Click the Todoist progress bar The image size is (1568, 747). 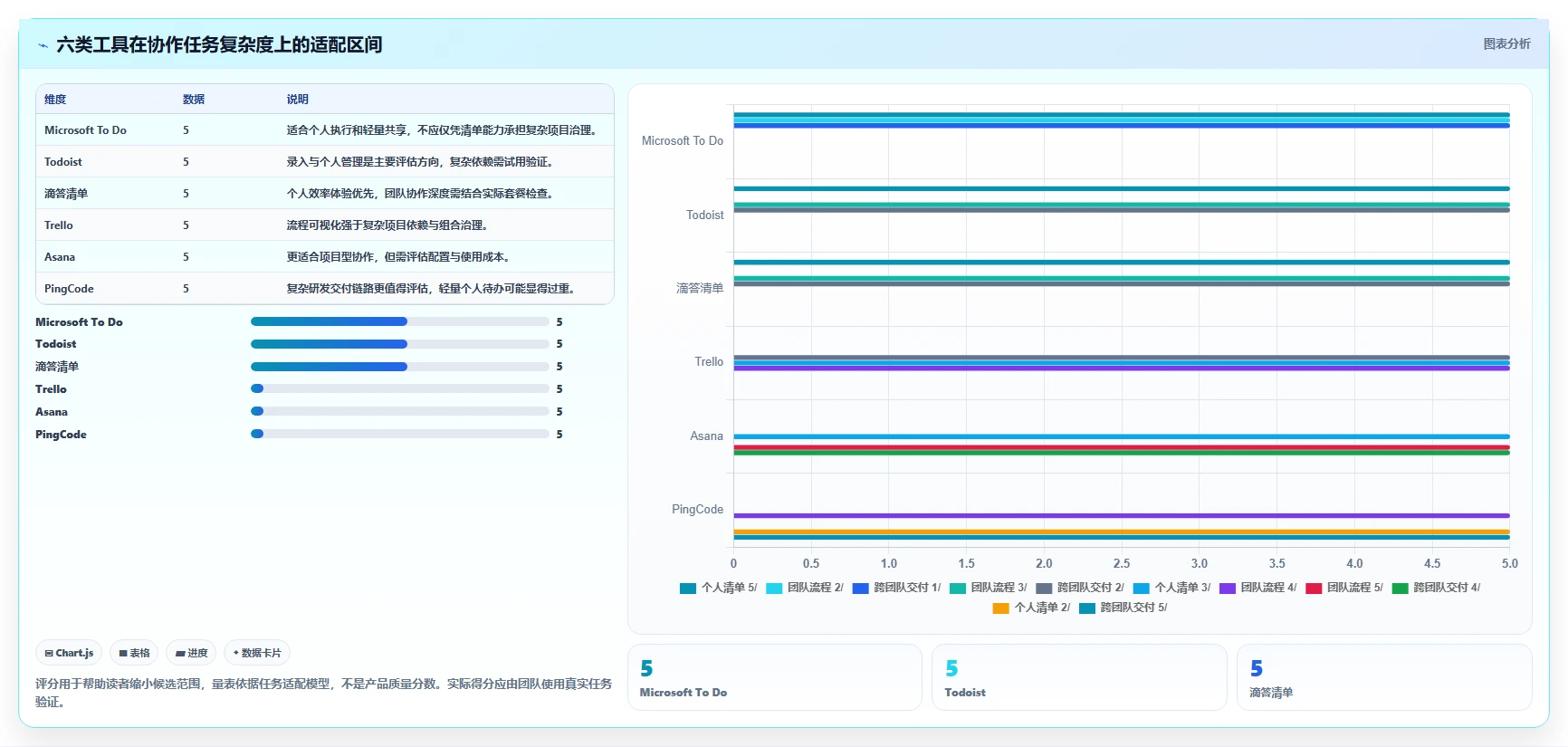pos(400,344)
